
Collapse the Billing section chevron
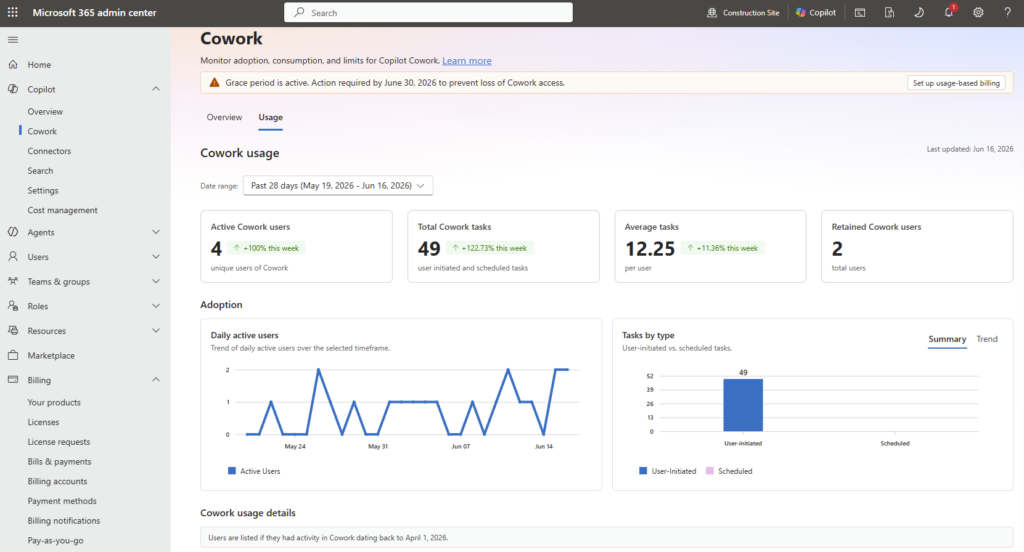155,380
